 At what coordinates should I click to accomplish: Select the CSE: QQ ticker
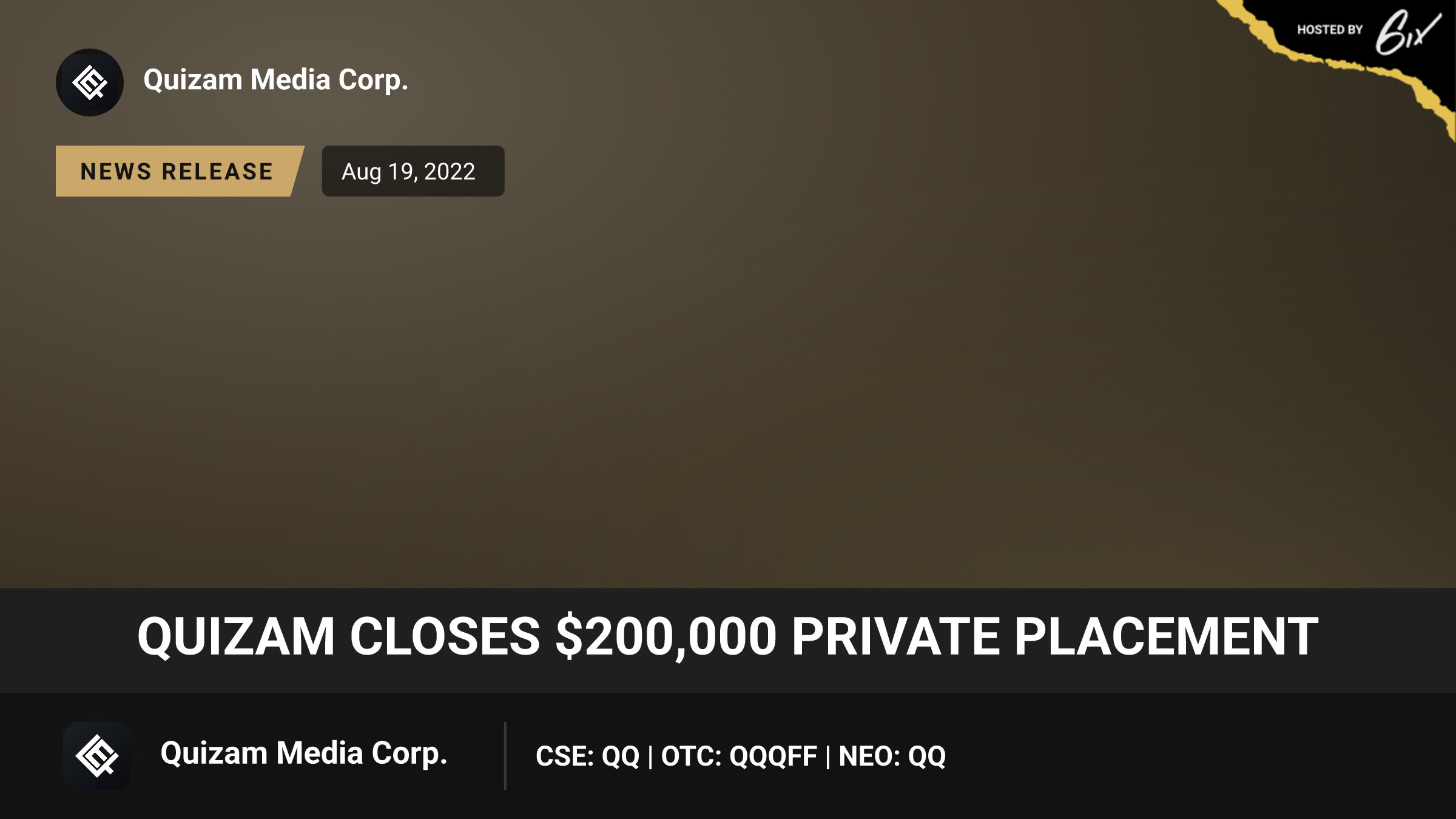click(x=587, y=757)
